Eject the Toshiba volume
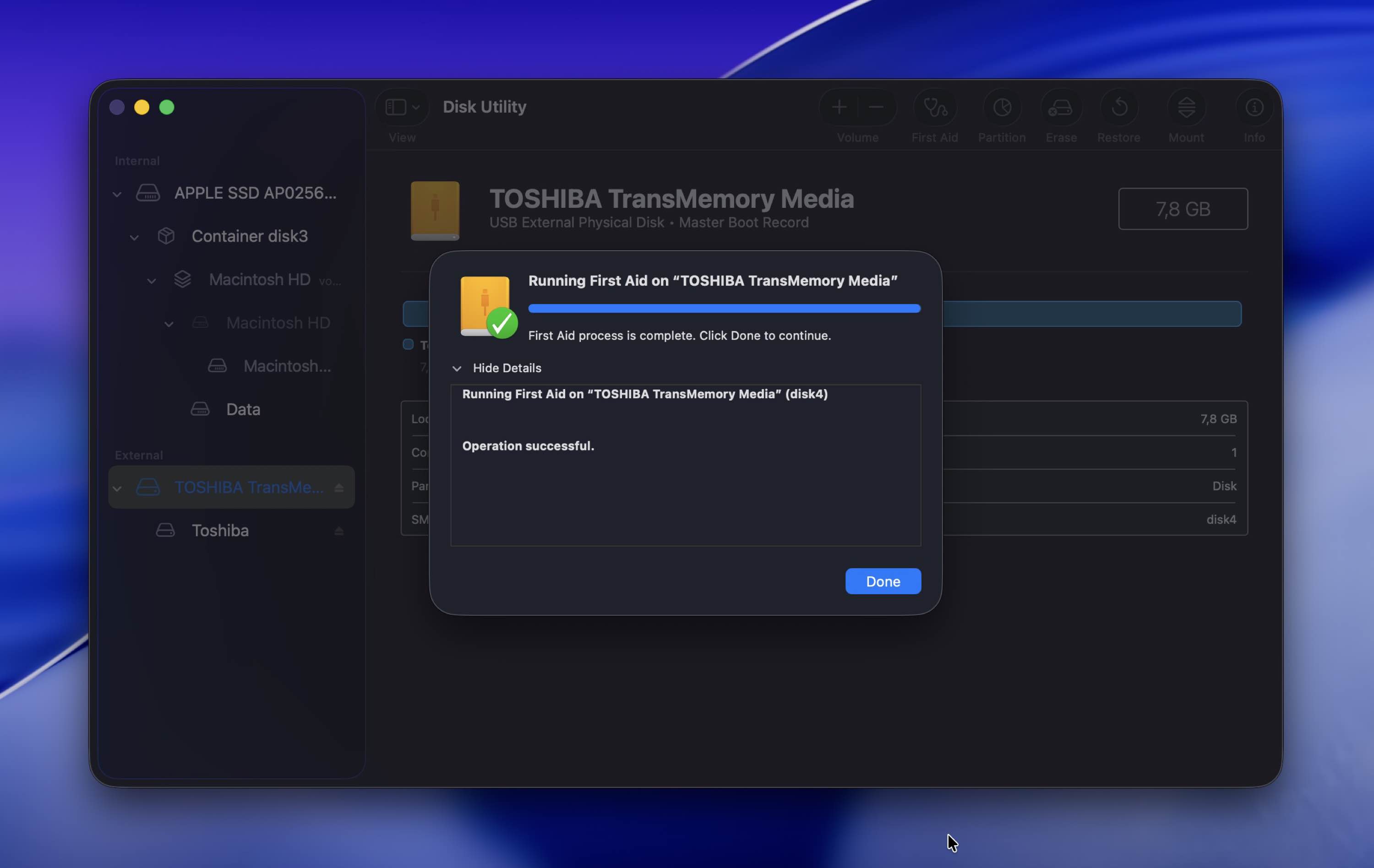The width and height of the screenshot is (1374, 868). (339, 531)
